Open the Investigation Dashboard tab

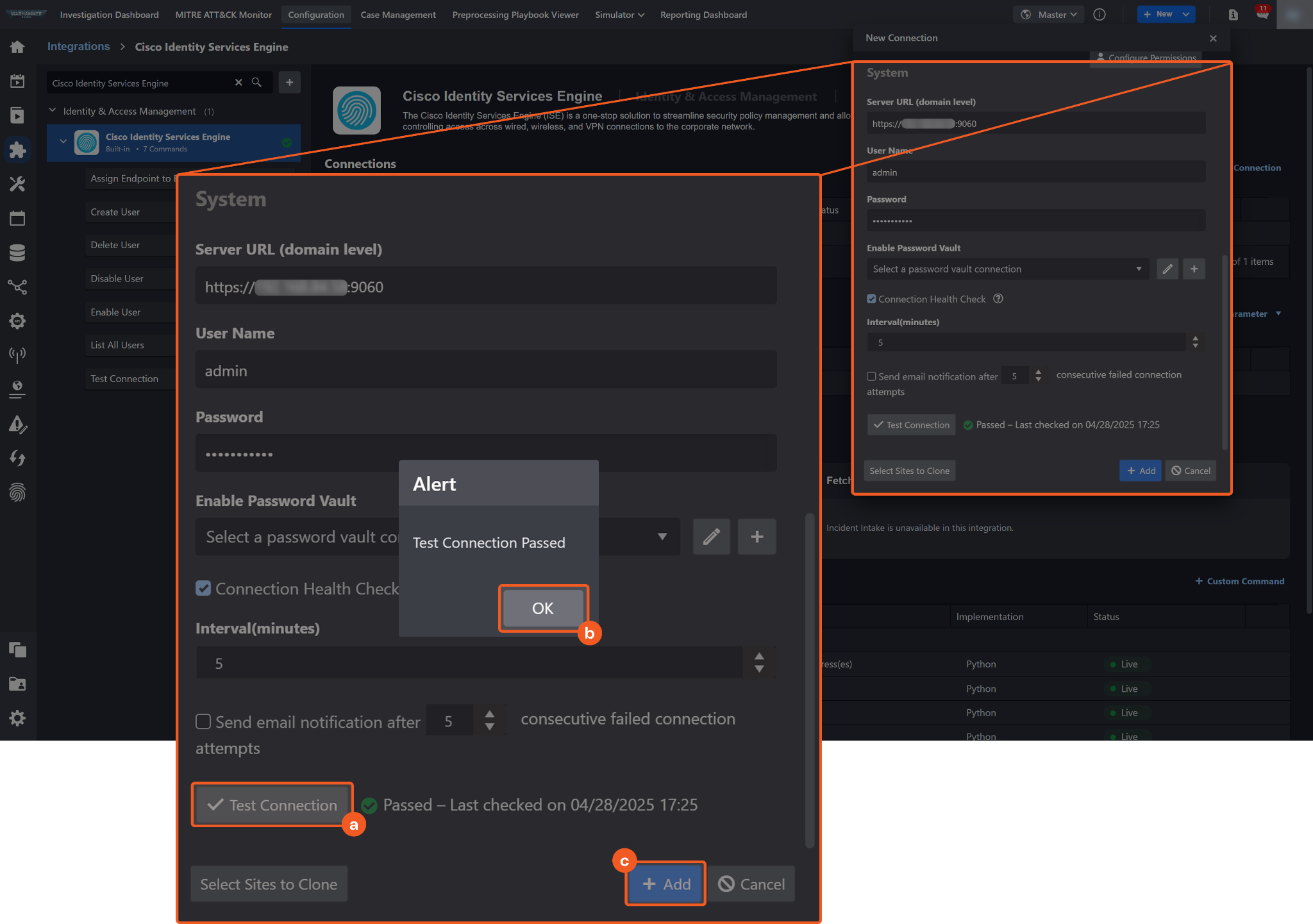point(110,15)
